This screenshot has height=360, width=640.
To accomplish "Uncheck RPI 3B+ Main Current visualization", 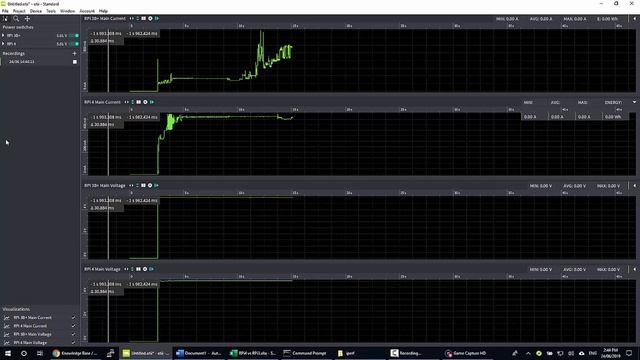I will pyautogui.click(x=73, y=318).
